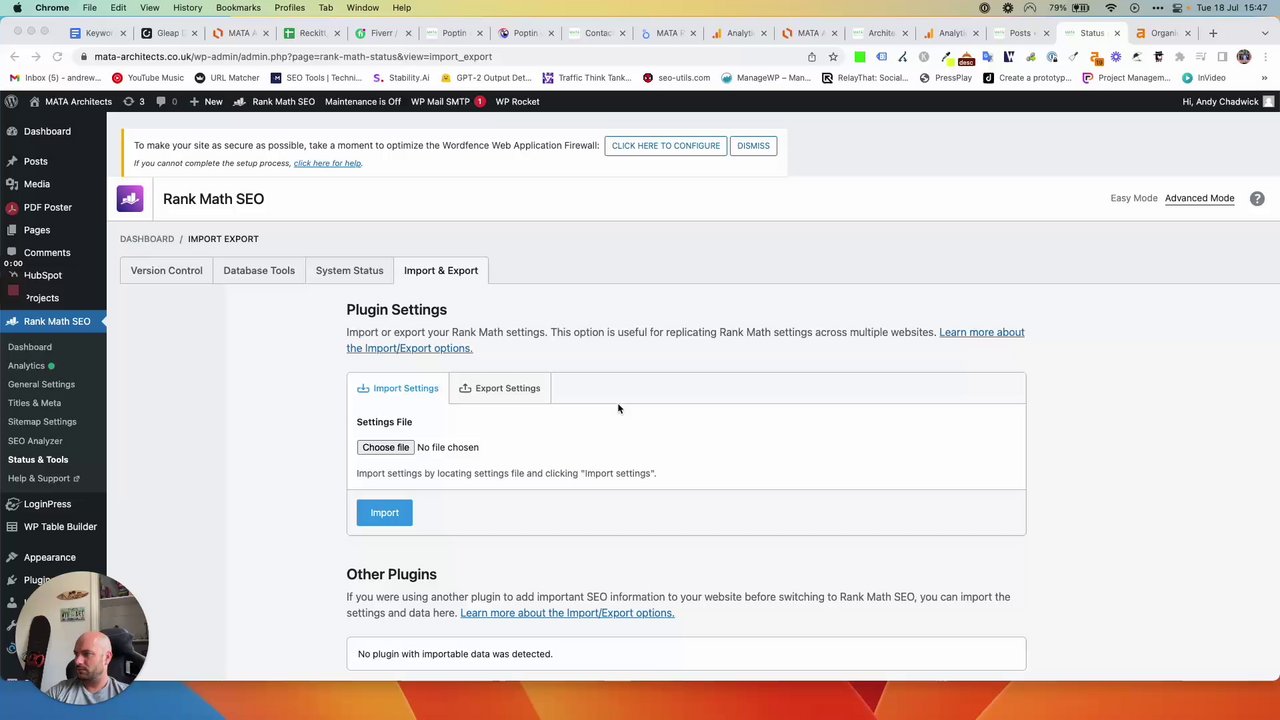Open the PressPlay bookmark
The width and height of the screenshot is (1280, 720).
pyautogui.click(x=946, y=78)
